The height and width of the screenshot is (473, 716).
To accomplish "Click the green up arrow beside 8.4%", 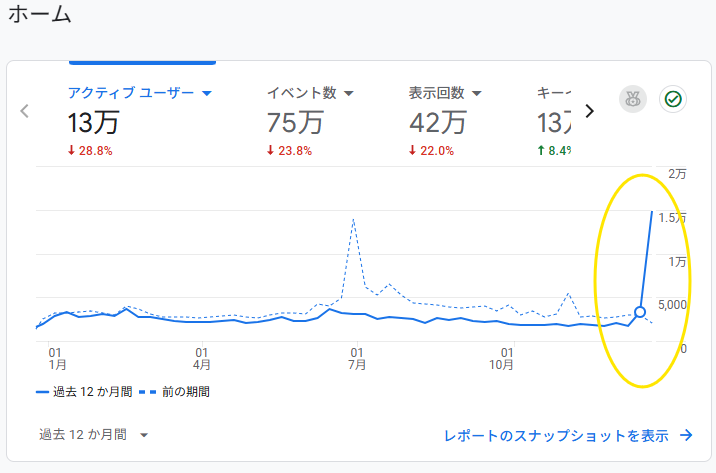I will tap(542, 152).
